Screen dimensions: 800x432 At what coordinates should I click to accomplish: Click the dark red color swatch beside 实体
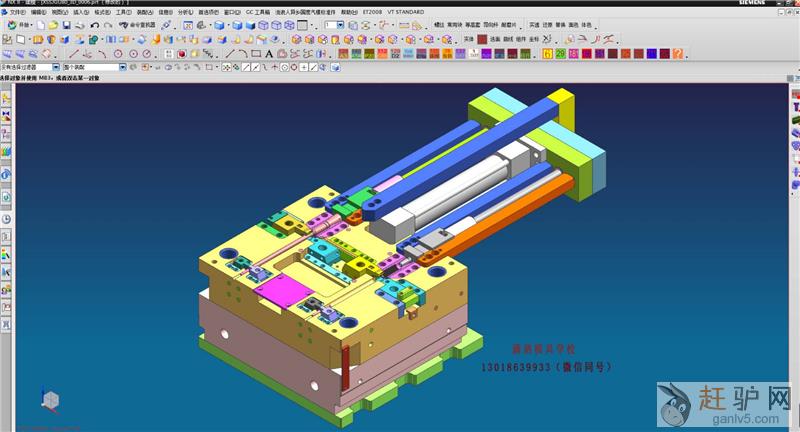482,39
